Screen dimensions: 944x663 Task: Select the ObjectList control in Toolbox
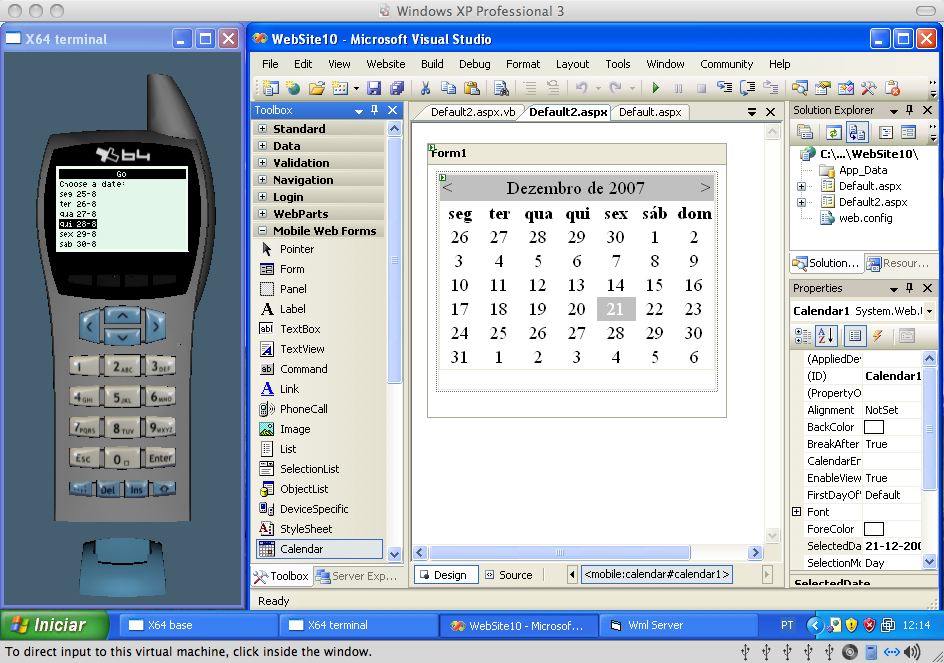[x=320, y=489]
